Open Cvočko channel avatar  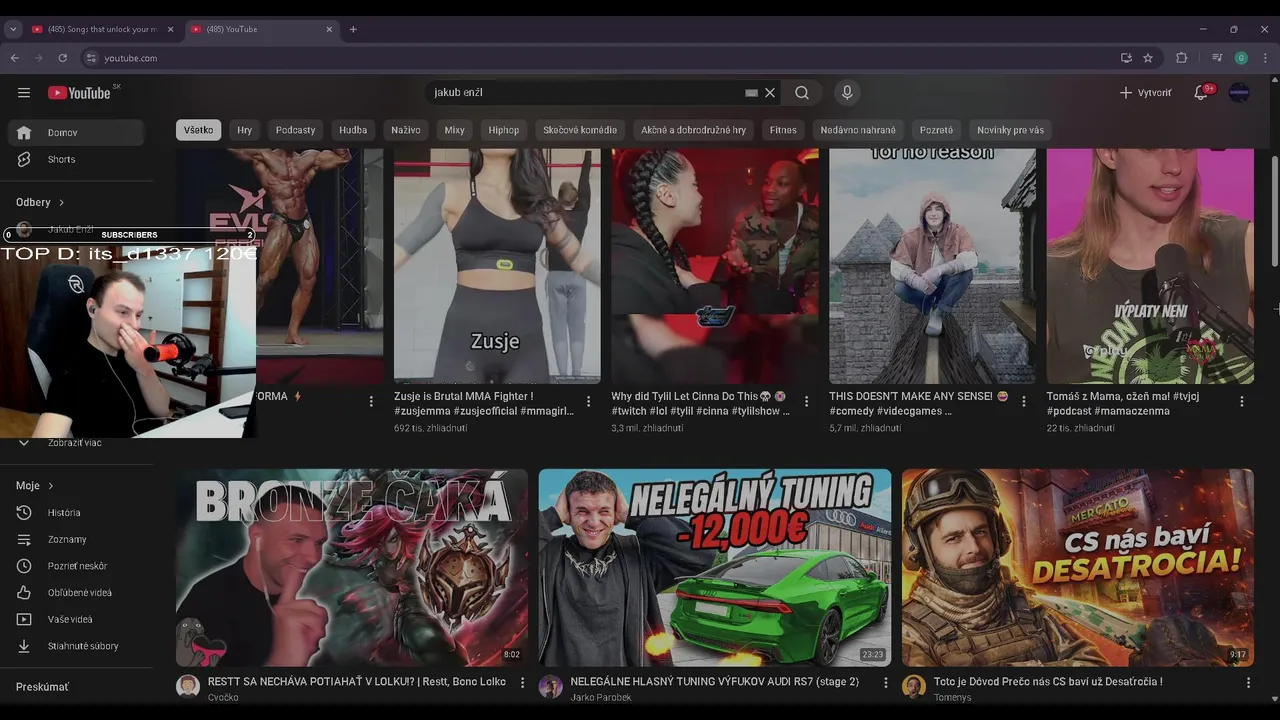(x=188, y=686)
